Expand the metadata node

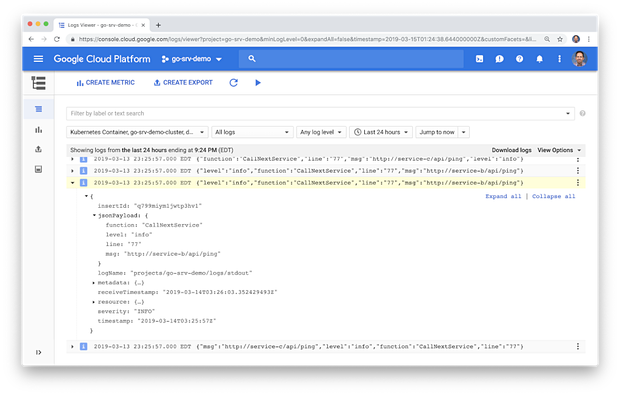pyautogui.click(x=94, y=283)
